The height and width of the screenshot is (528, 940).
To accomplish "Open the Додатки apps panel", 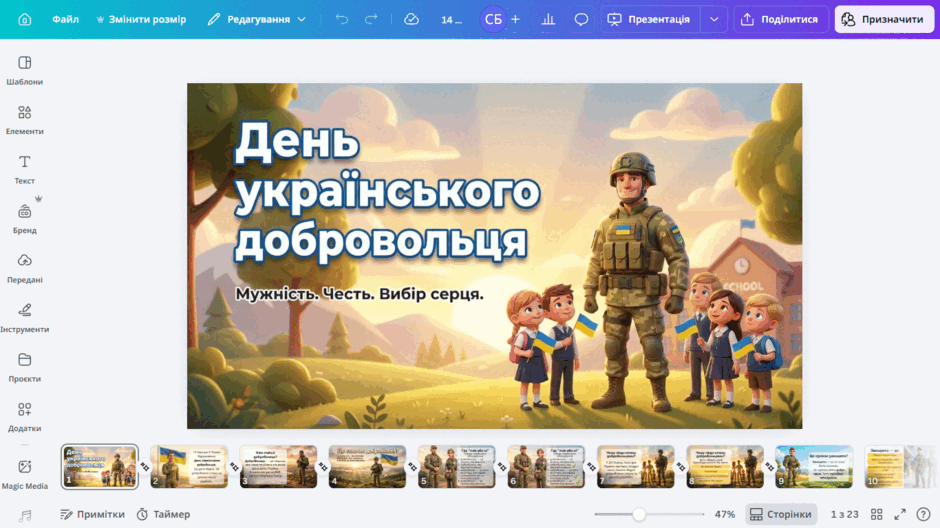I will pyautogui.click(x=25, y=417).
